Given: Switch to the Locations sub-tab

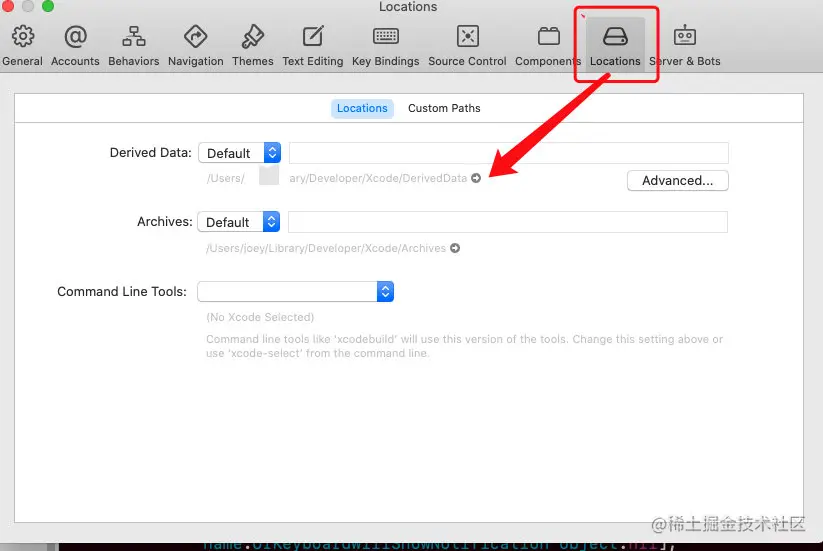Looking at the screenshot, I should pyautogui.click(x=362, y=108).
